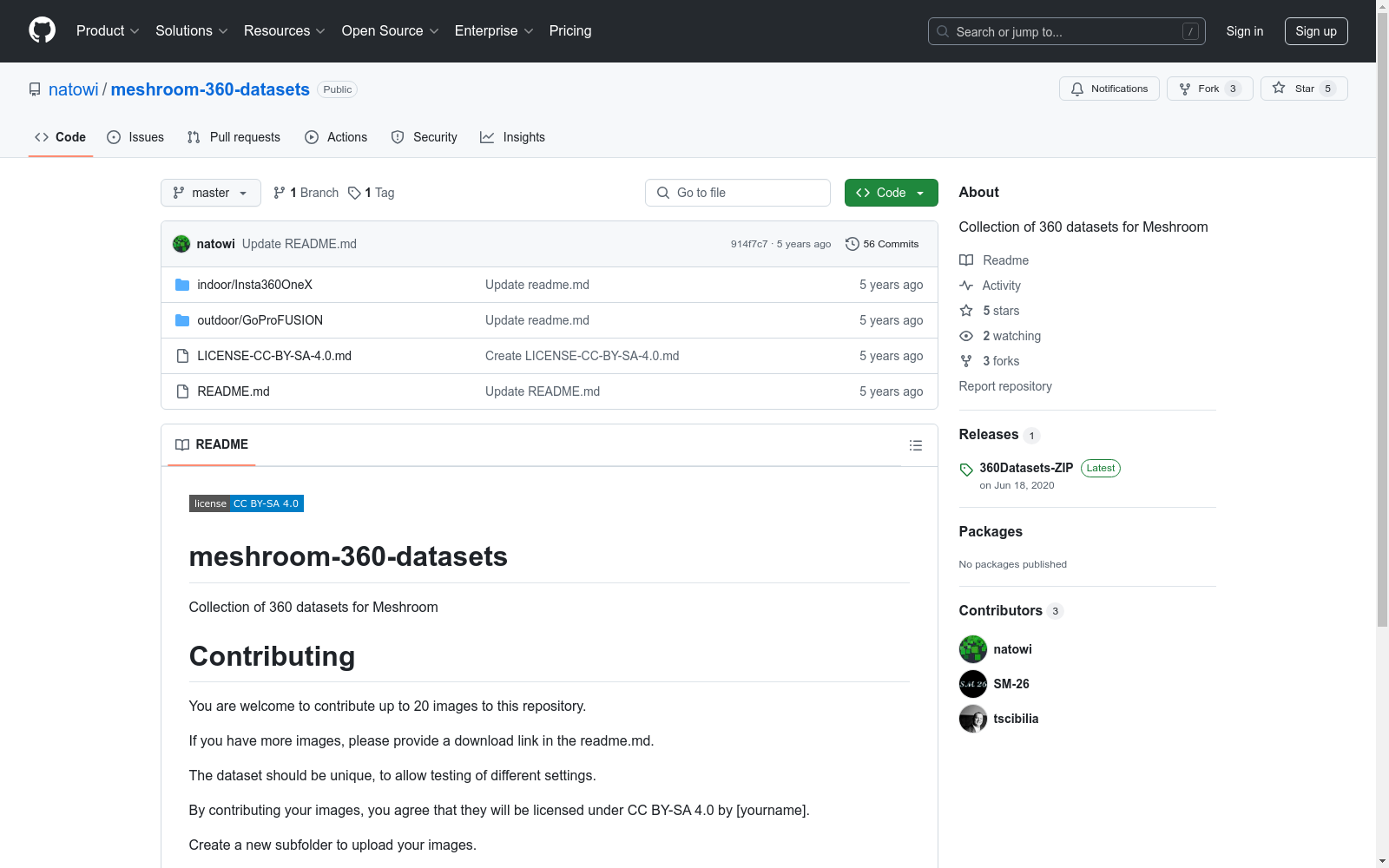Open contributor SM-26 profile

pos(1011,684)
